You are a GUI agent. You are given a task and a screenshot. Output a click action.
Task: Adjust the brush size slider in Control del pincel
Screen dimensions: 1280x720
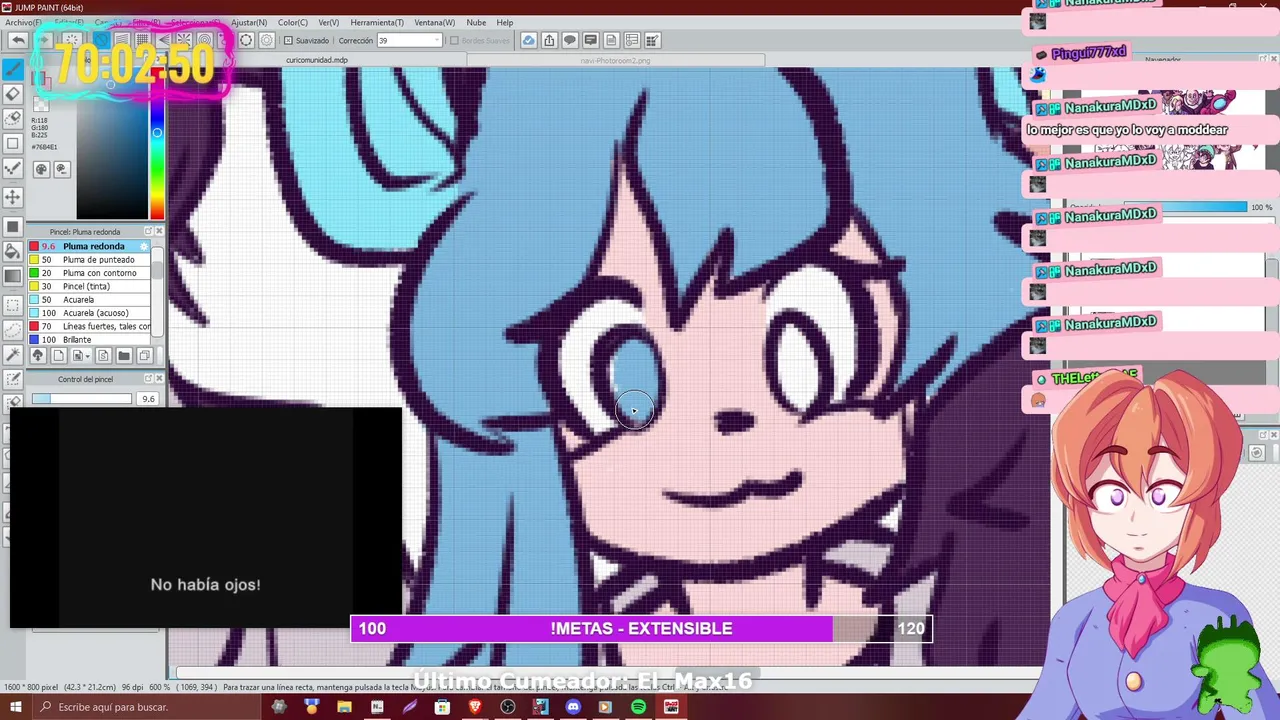[x=81, y=399]
